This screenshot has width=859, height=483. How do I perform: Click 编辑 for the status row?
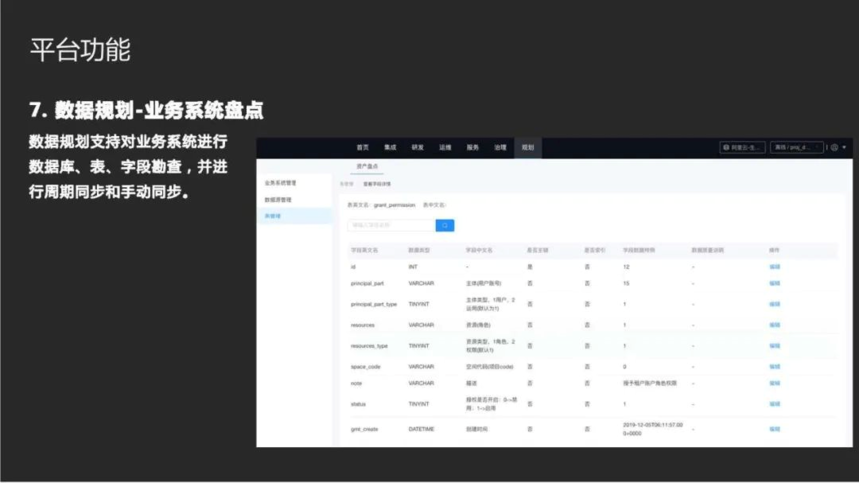[775, 404]
